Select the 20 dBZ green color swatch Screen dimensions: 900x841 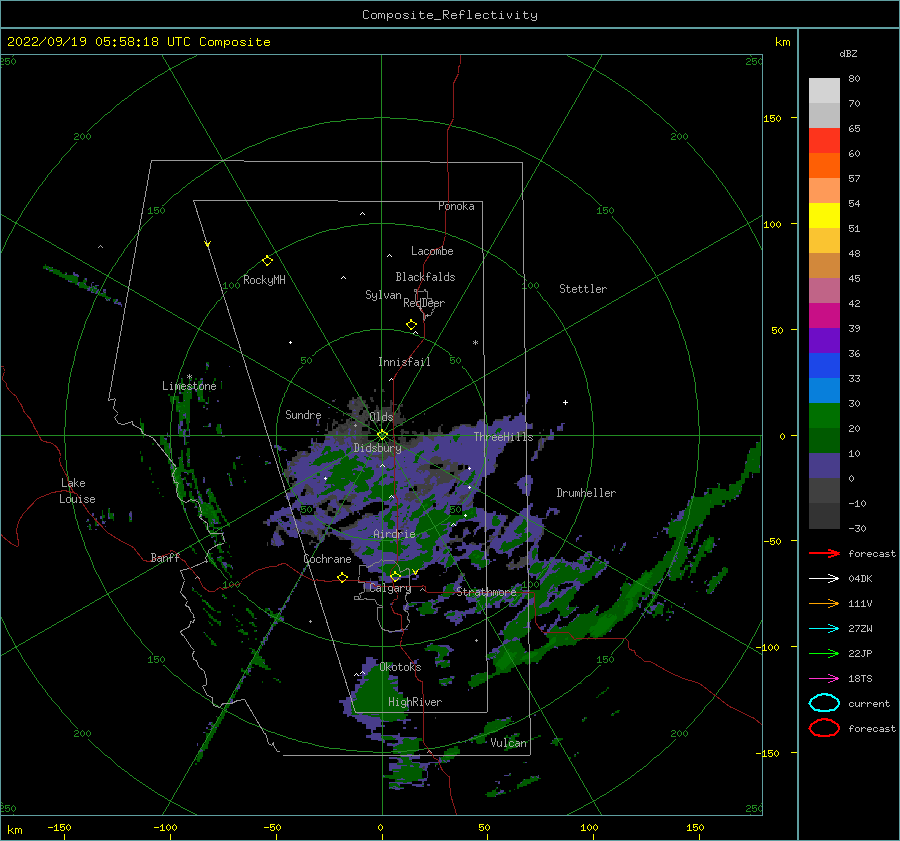point(824,416)
